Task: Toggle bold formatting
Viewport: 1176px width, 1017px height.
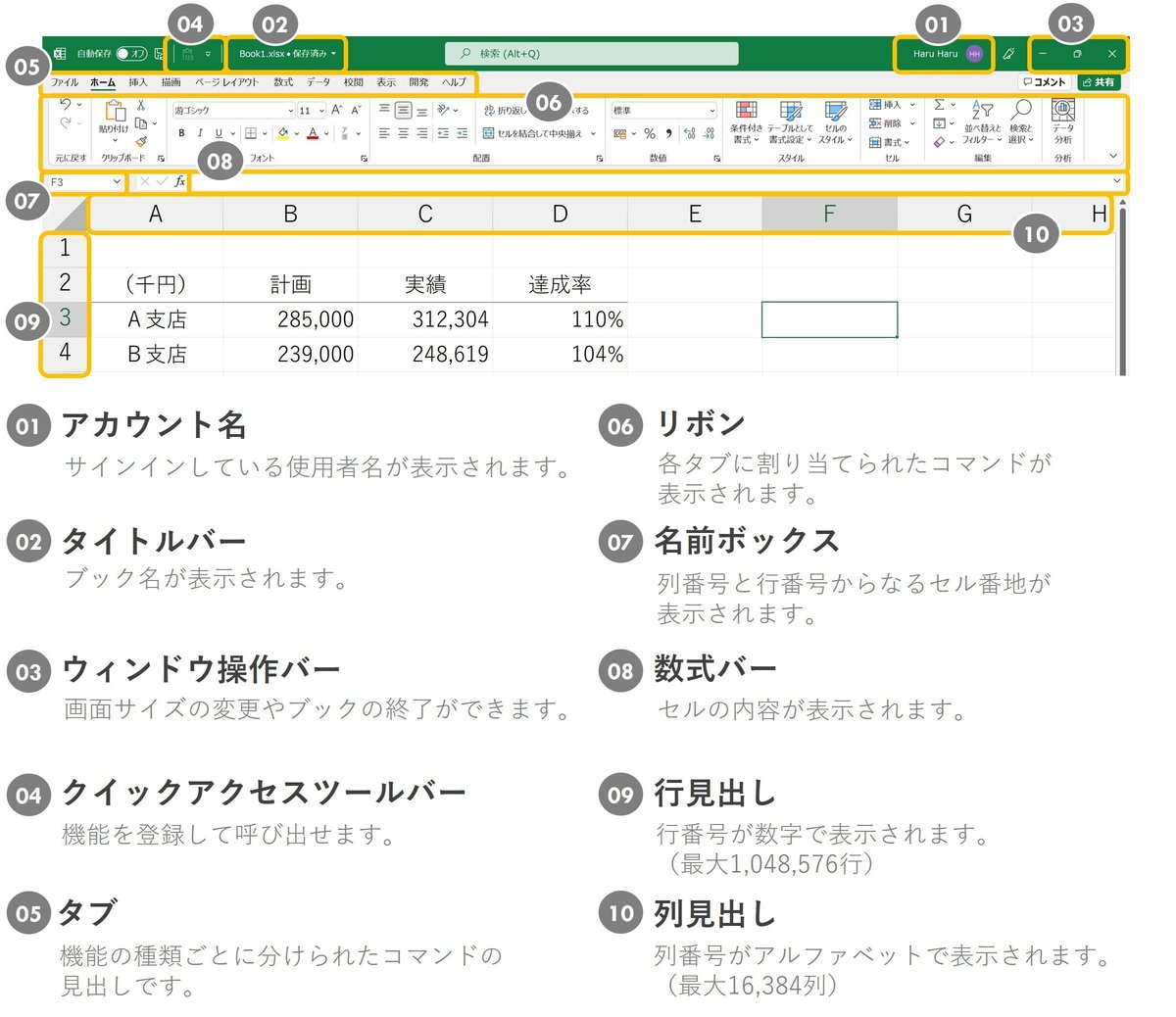Action: click(181, 132)
